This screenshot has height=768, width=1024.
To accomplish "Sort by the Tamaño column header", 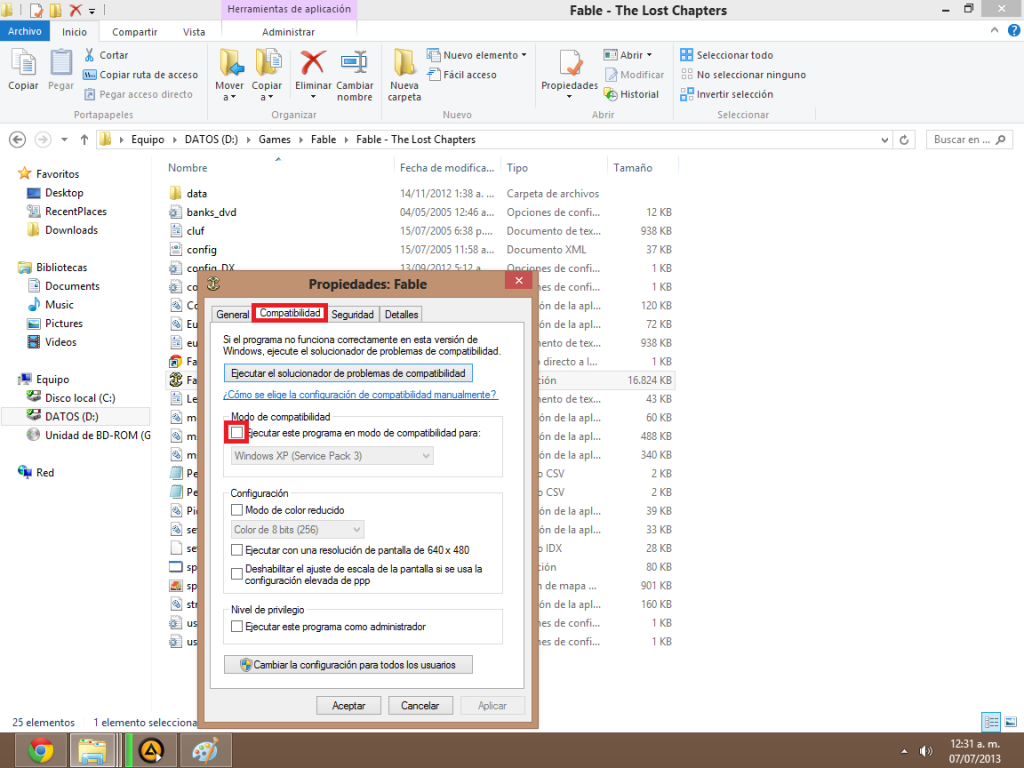I will [643, 168].
